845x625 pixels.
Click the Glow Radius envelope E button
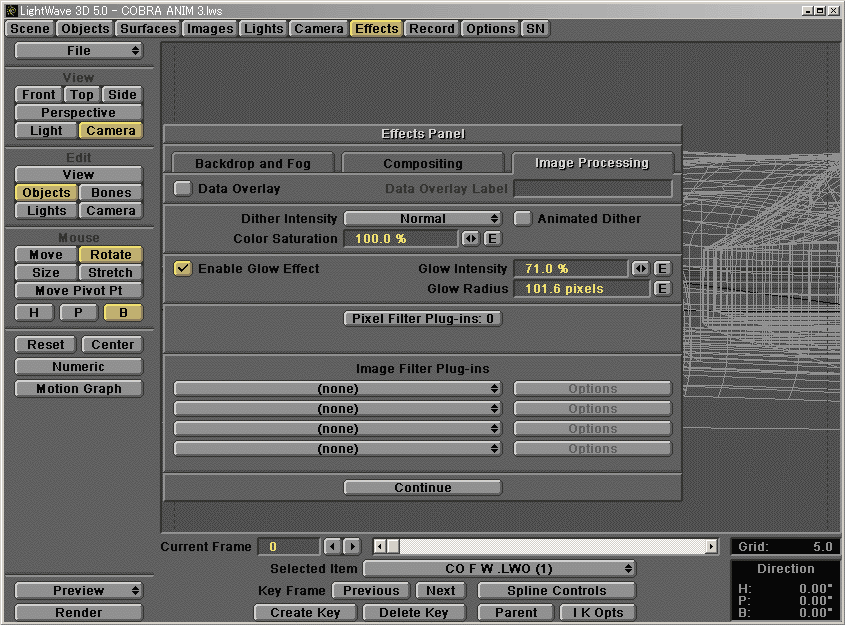pos(662,289)
